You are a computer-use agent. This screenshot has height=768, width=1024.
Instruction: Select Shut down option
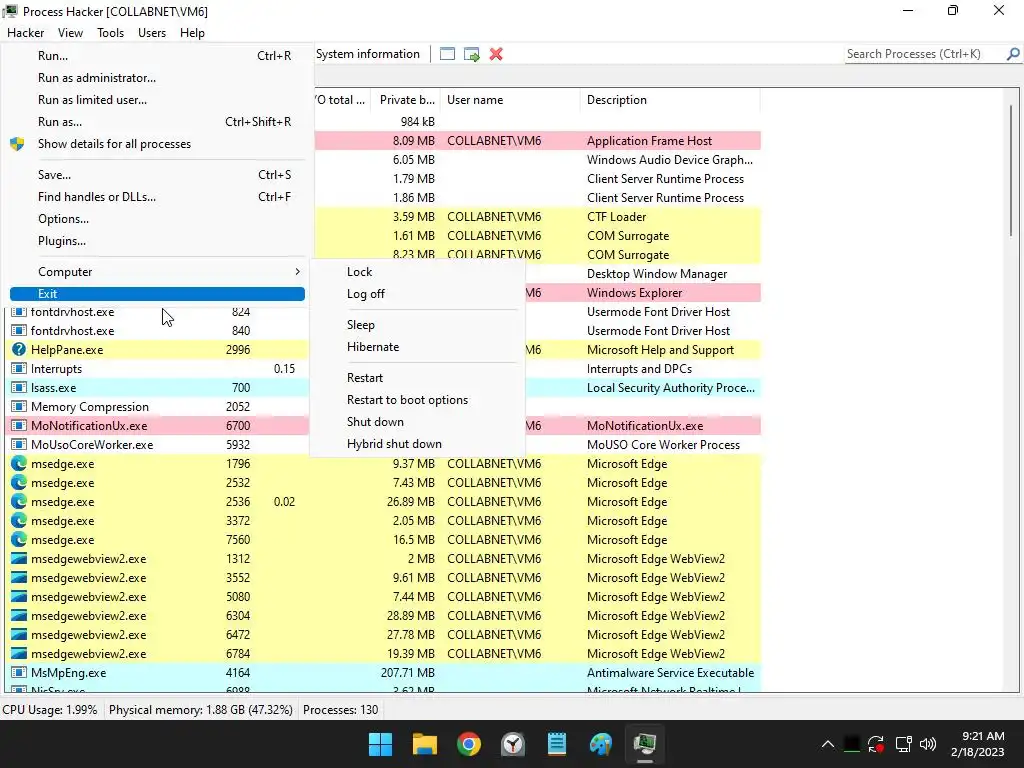417,422
